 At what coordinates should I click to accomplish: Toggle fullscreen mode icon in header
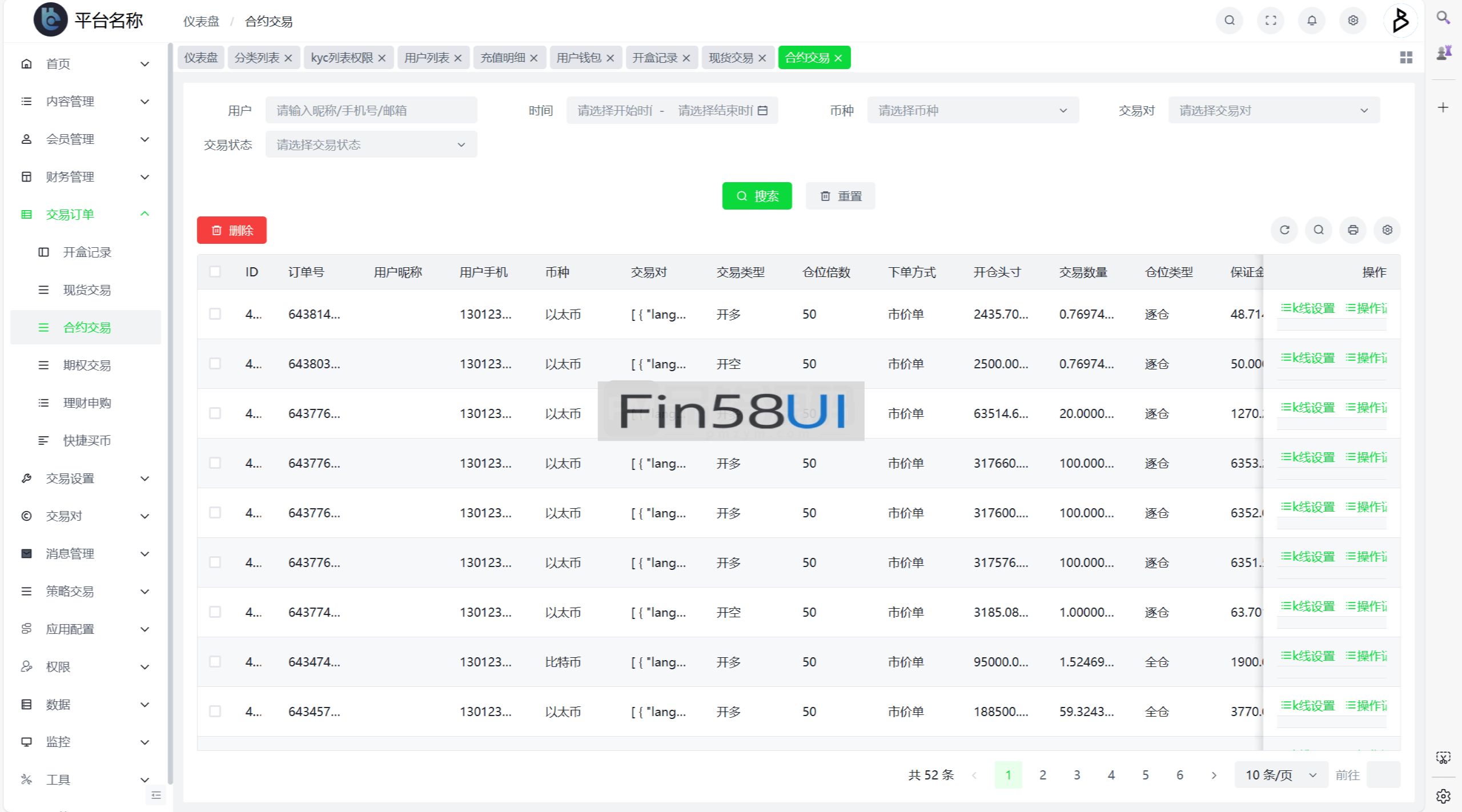click(1271, 21)
